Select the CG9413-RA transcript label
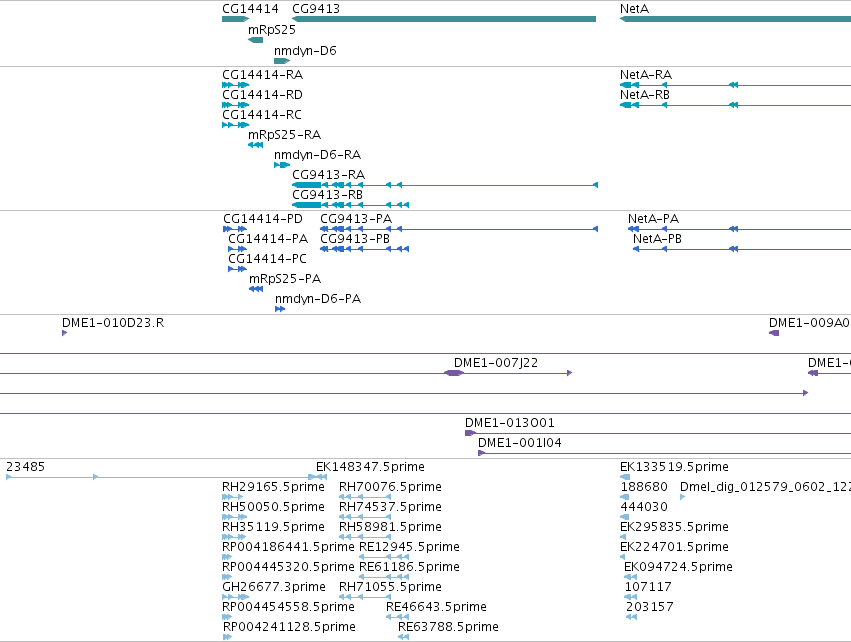 pyautogui.click(x=328, y=175)
